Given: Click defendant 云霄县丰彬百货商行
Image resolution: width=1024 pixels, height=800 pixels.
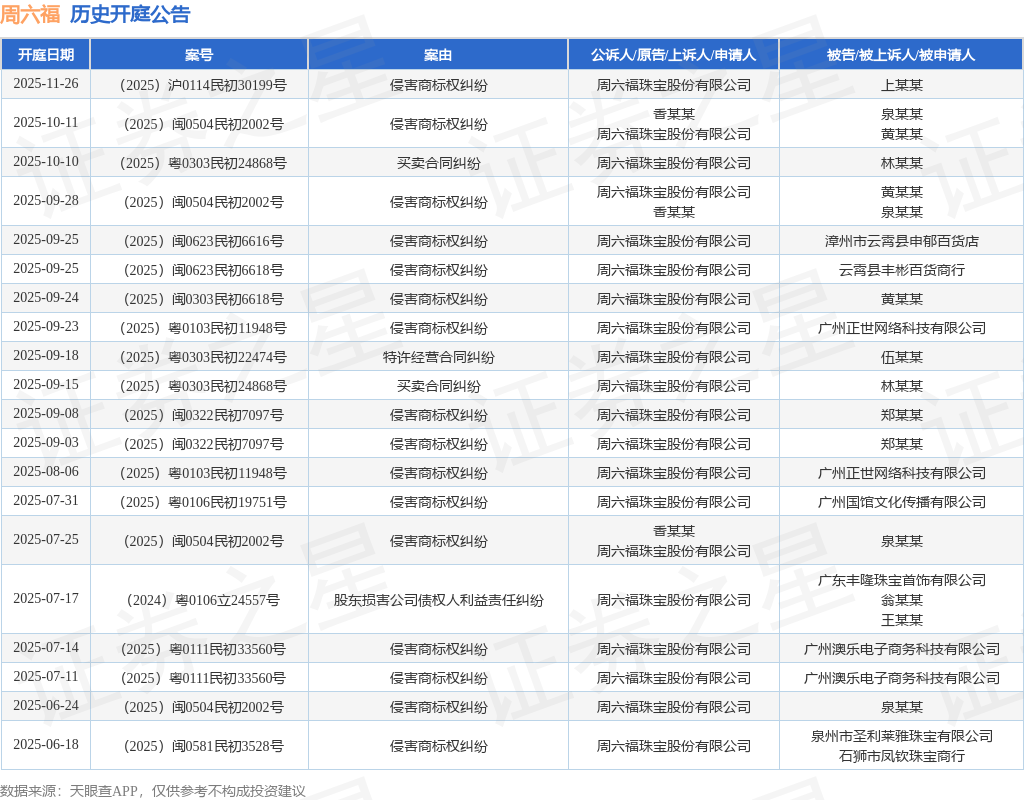Looking at the screenshot, I should point(901,270).
